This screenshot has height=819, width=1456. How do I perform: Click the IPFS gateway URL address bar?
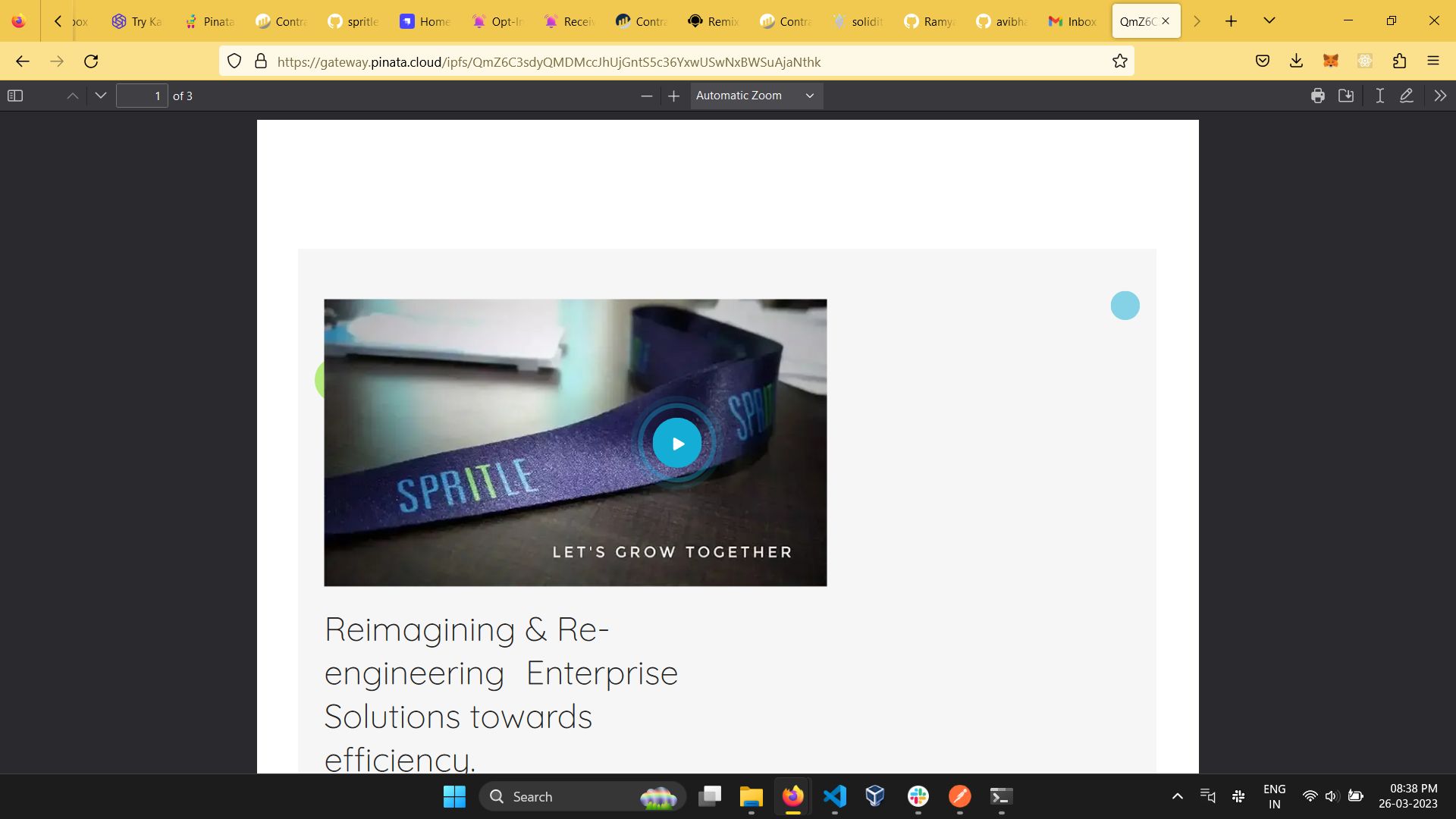(x=549, y=62)
